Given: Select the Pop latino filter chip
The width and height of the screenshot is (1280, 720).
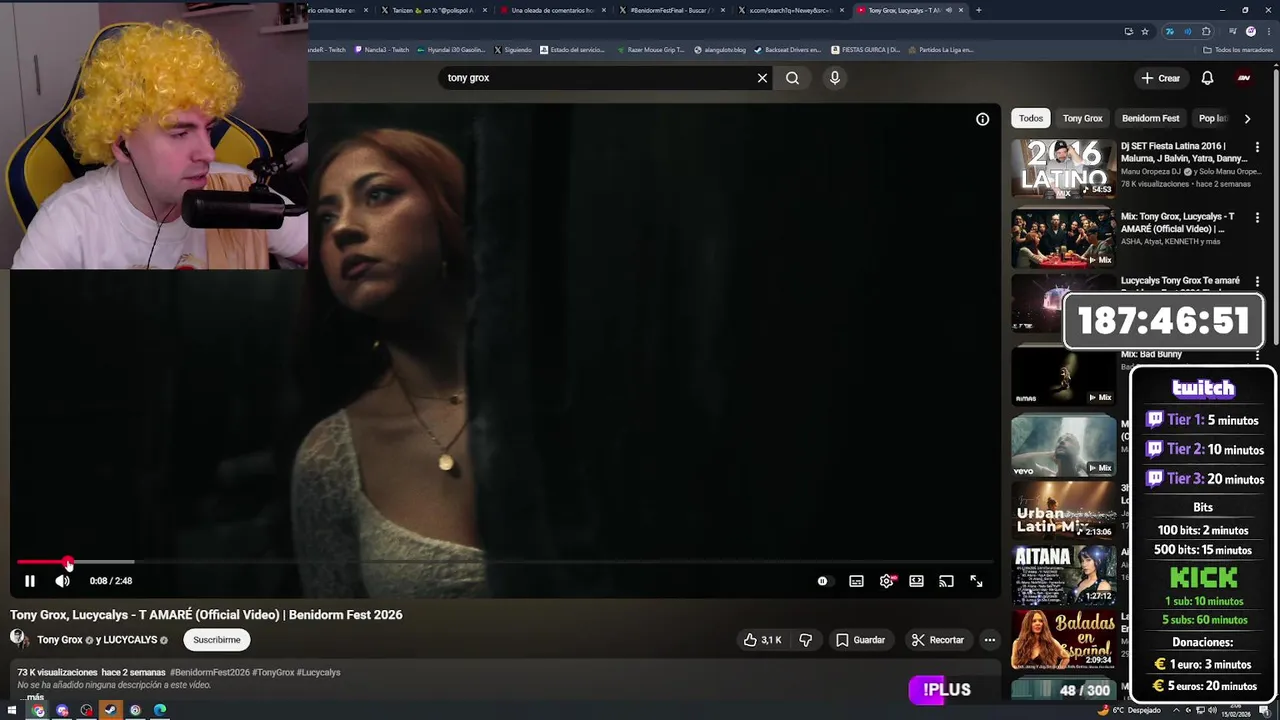Looking at the screenshot, I should coord(1213,118).
